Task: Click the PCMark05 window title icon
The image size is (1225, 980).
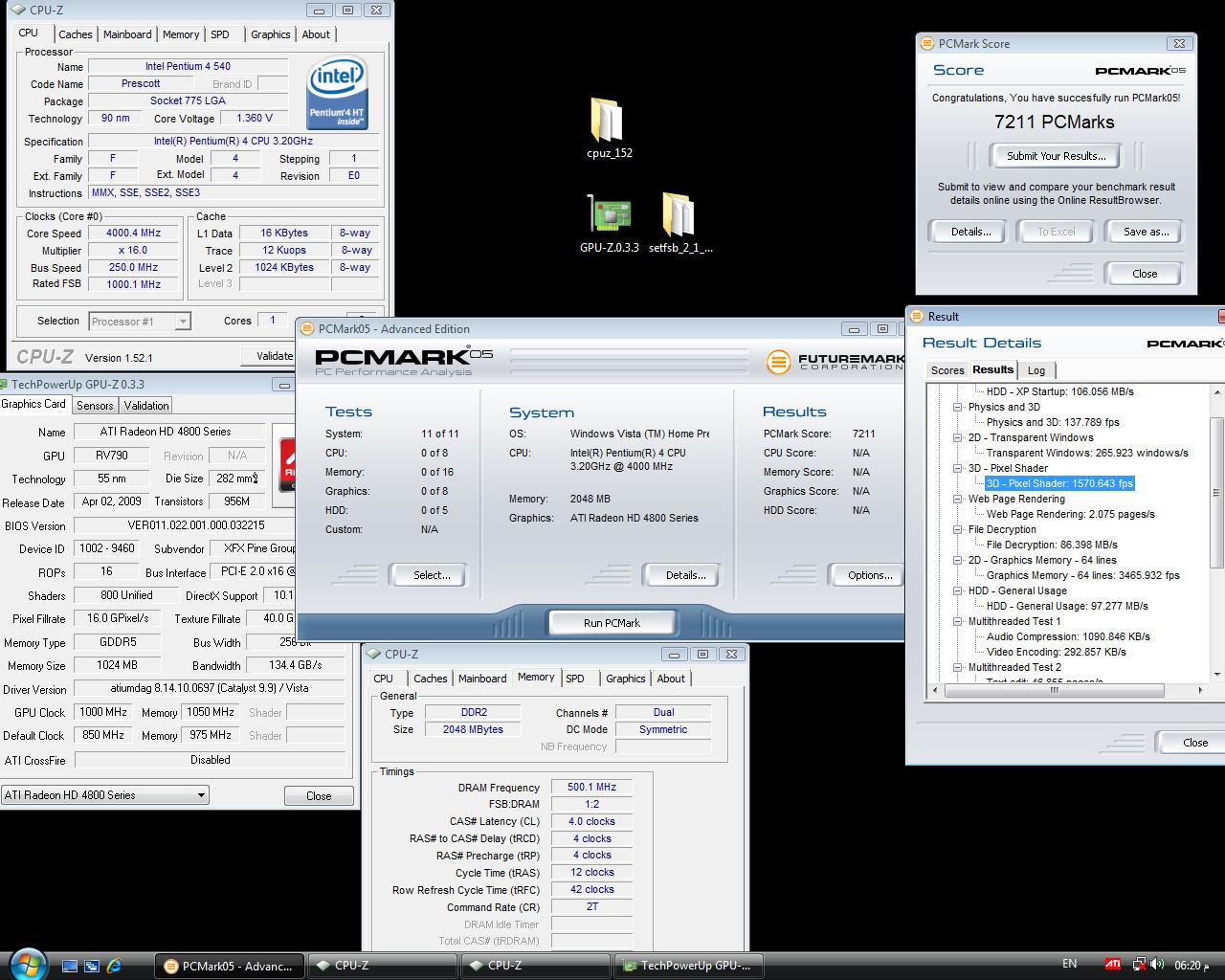Action: point(307,328)
